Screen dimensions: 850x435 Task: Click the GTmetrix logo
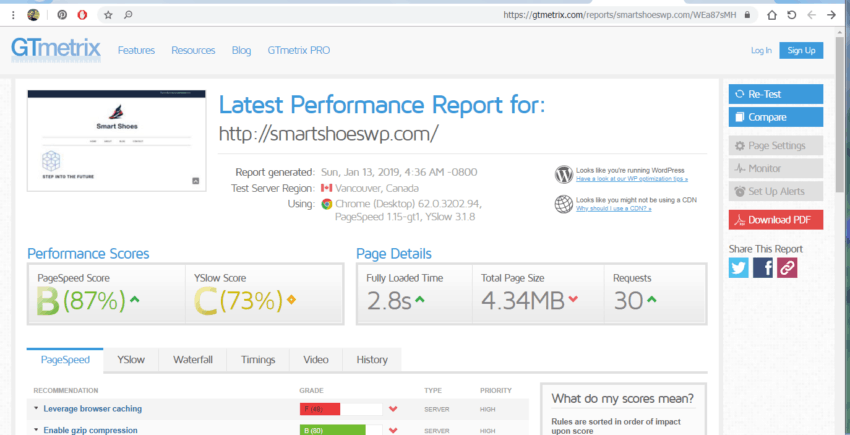pos(56,50)
